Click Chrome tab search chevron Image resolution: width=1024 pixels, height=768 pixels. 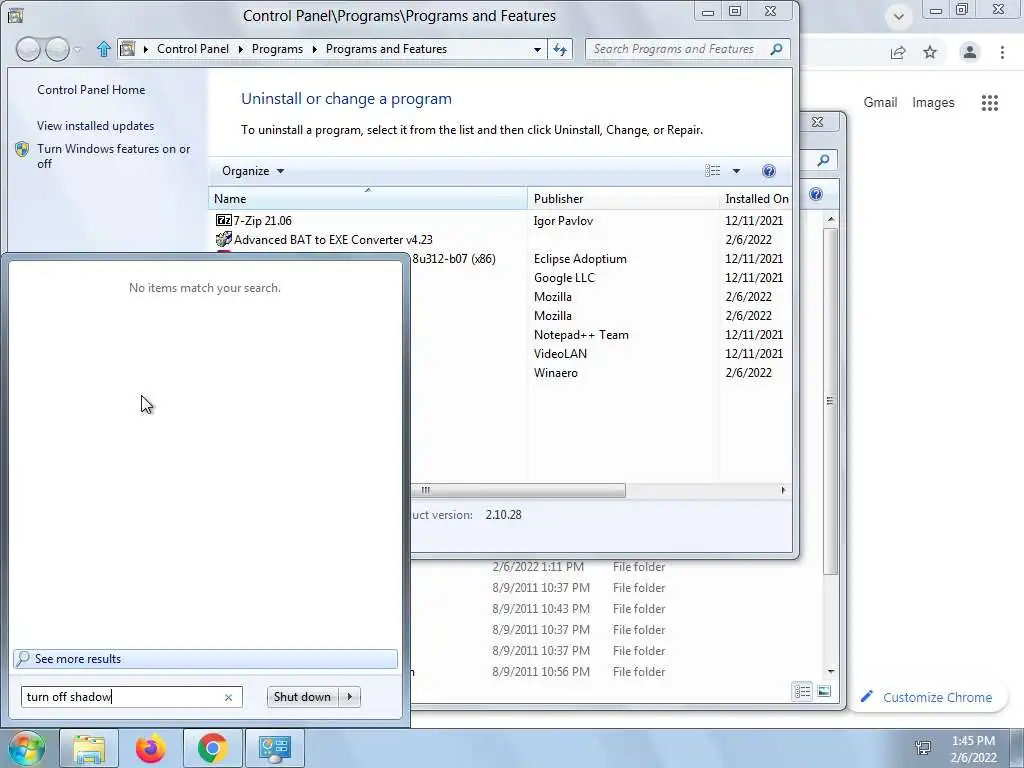[x=899, y=16]
